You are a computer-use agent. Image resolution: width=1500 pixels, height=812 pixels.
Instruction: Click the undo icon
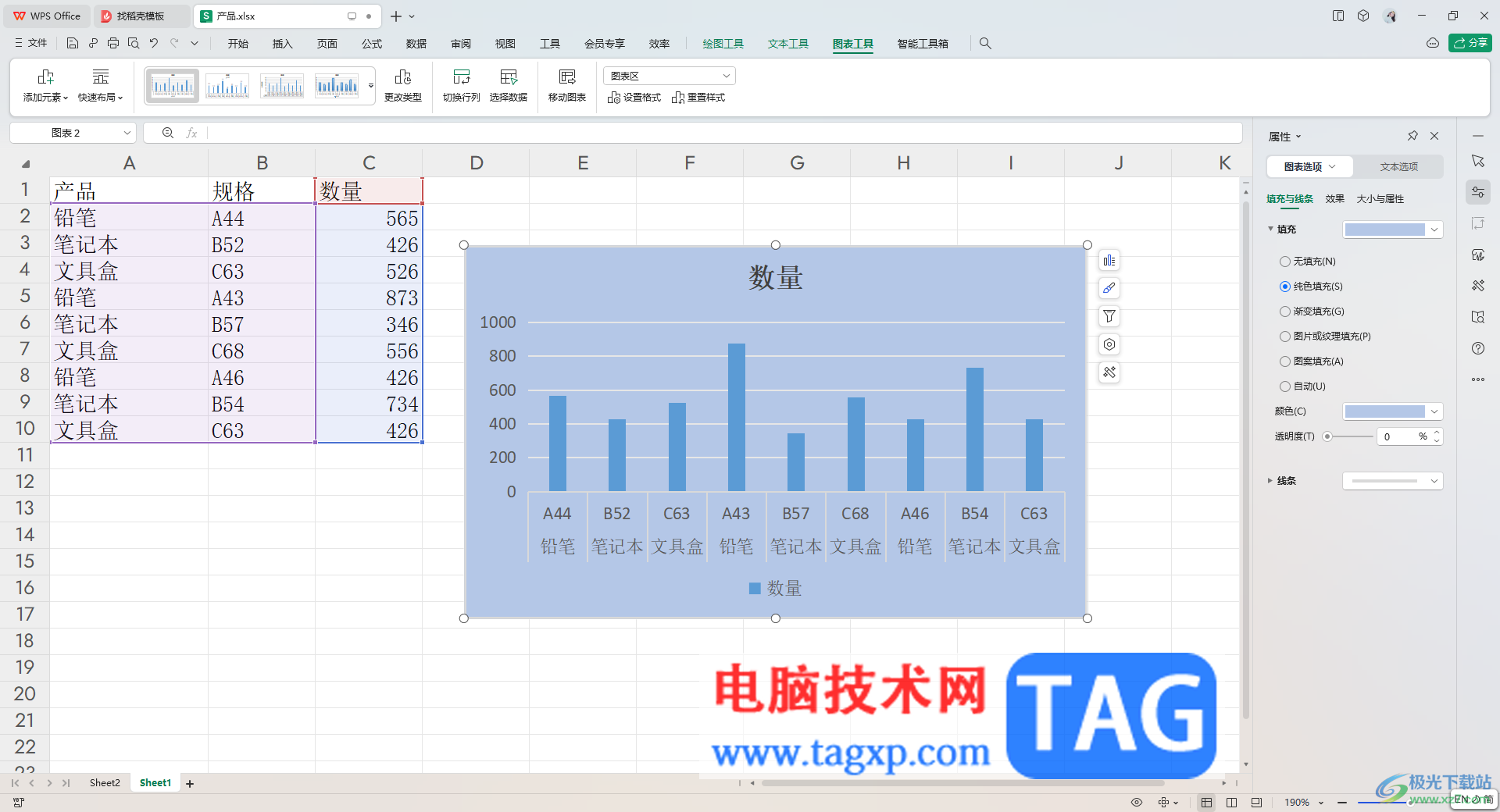(154, 44)
